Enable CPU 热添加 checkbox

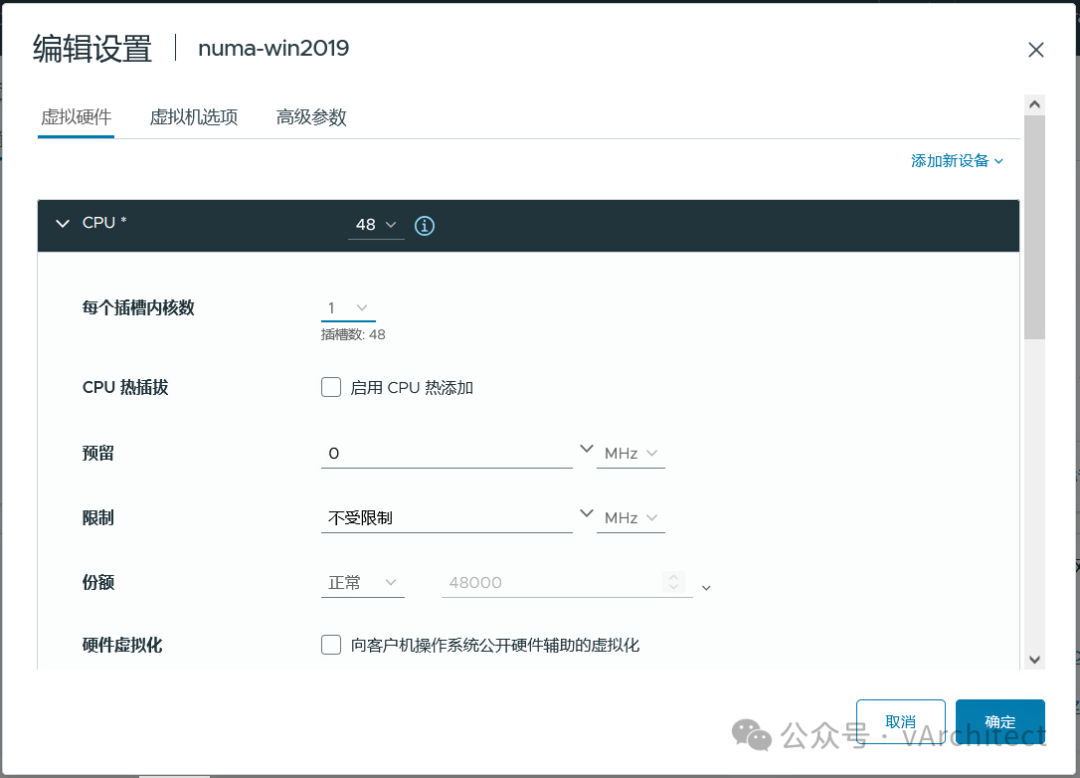click(x=331, y=387)
